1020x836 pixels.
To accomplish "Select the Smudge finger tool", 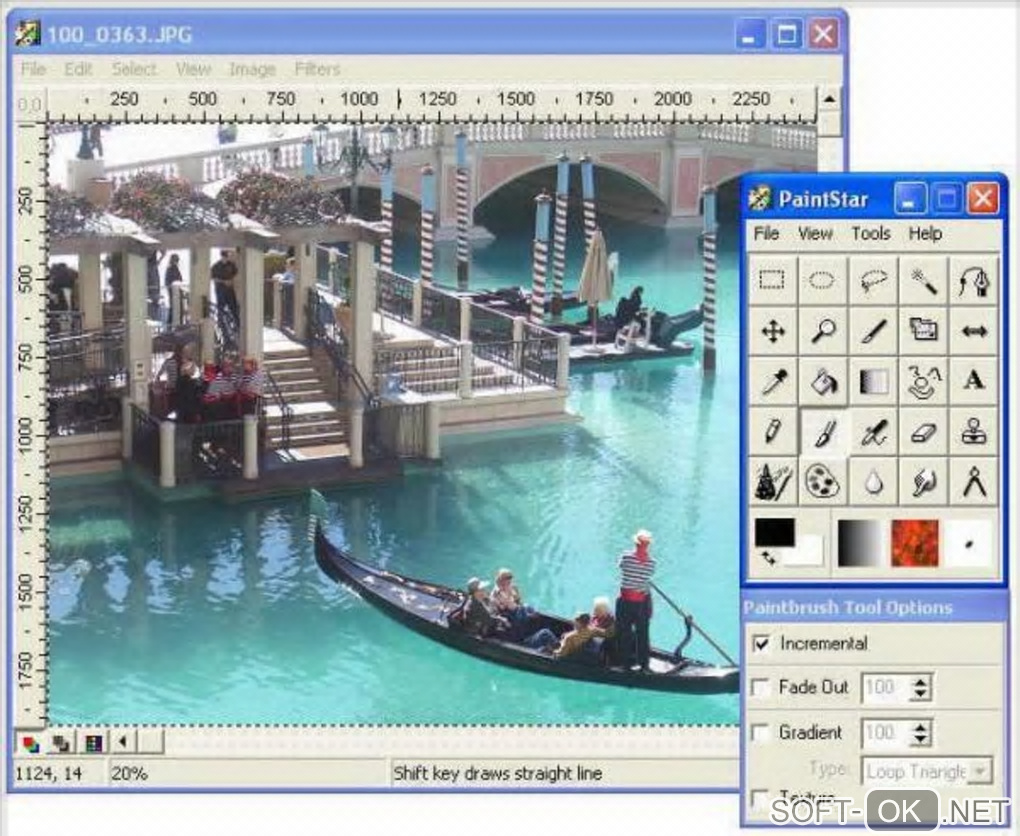I will tap(923, 482).
